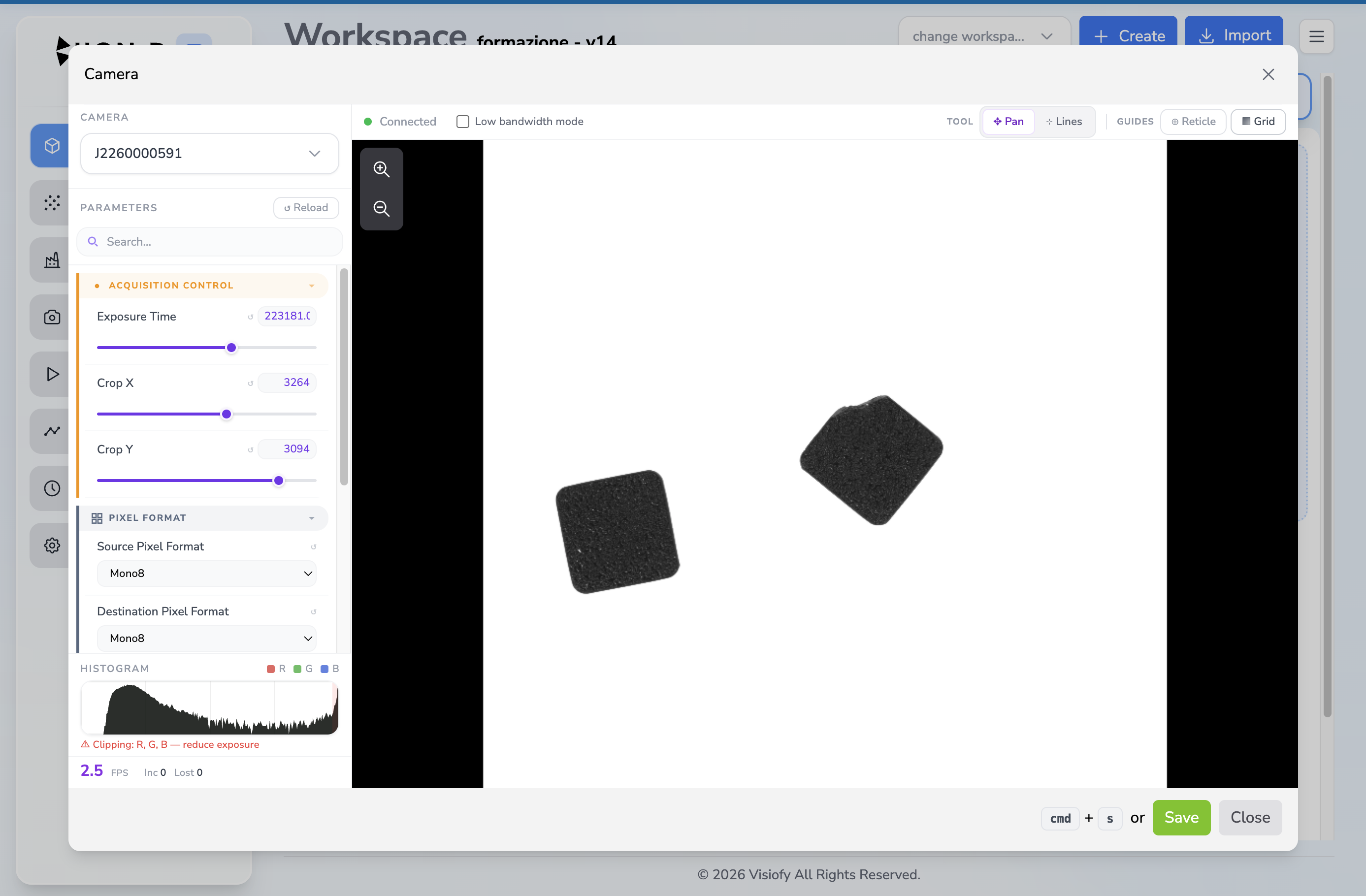Click the Connected status indicator
This screenshot has width=1366, height=896.
coord(400,122)
